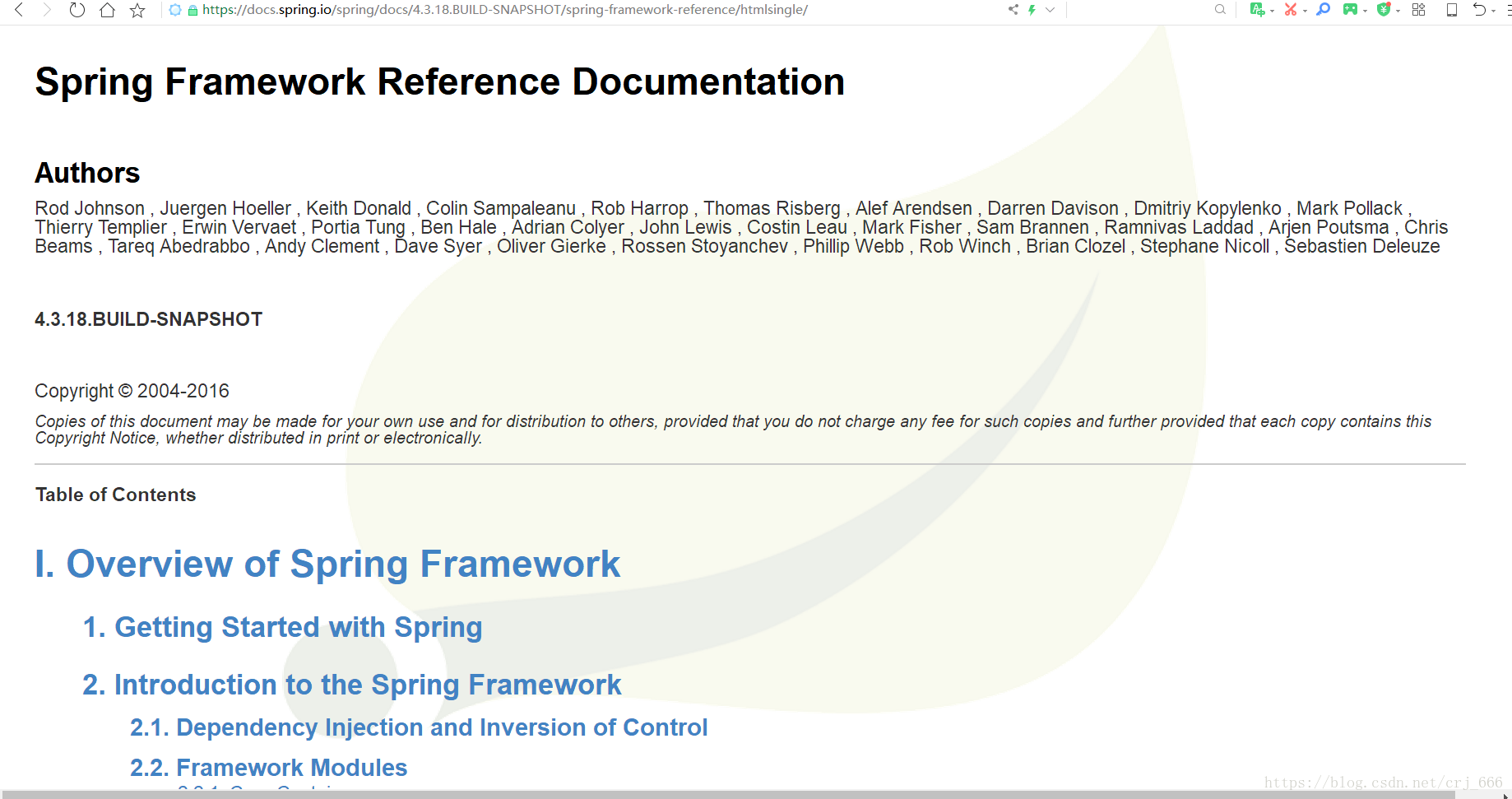Click the Spring Framework Reference Documentation title
Viewport: 1512px width, 799px height.
click(x=440, y=81)
